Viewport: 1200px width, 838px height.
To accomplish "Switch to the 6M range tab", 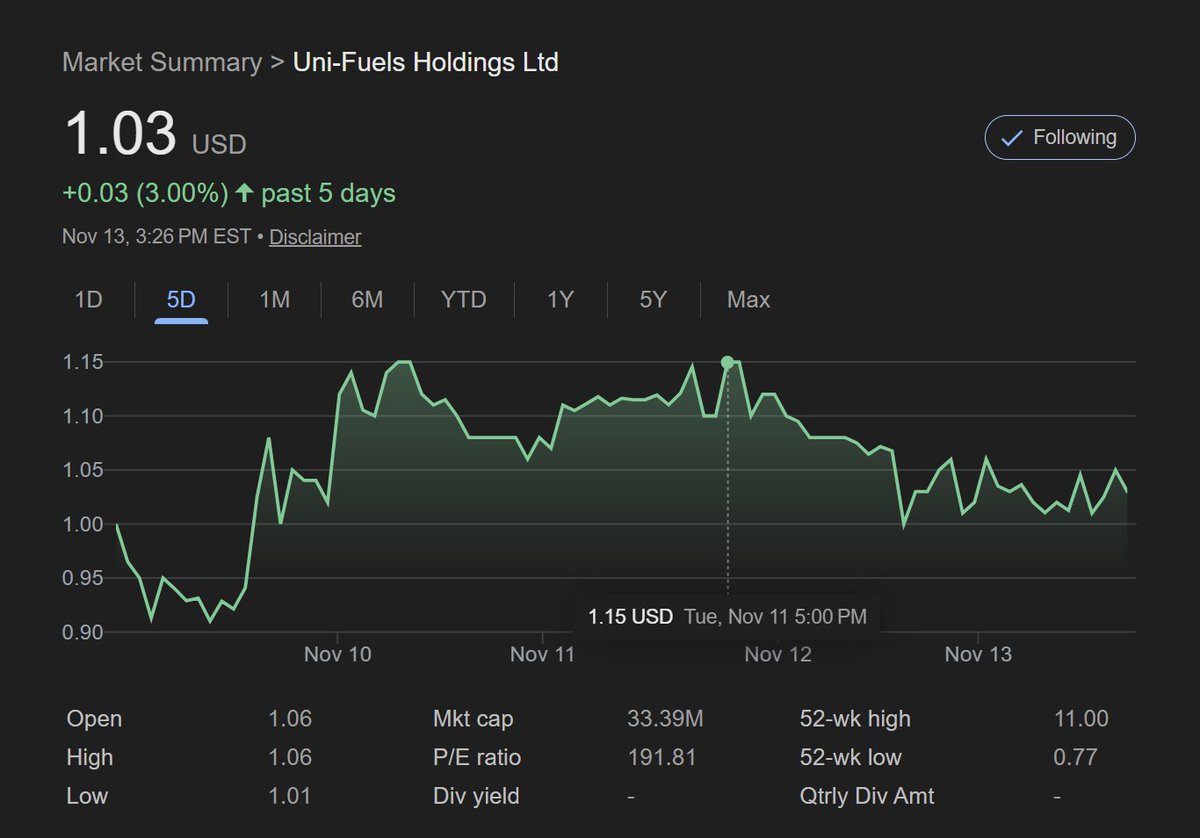I will pyautogui.click(x=367, y=299).
